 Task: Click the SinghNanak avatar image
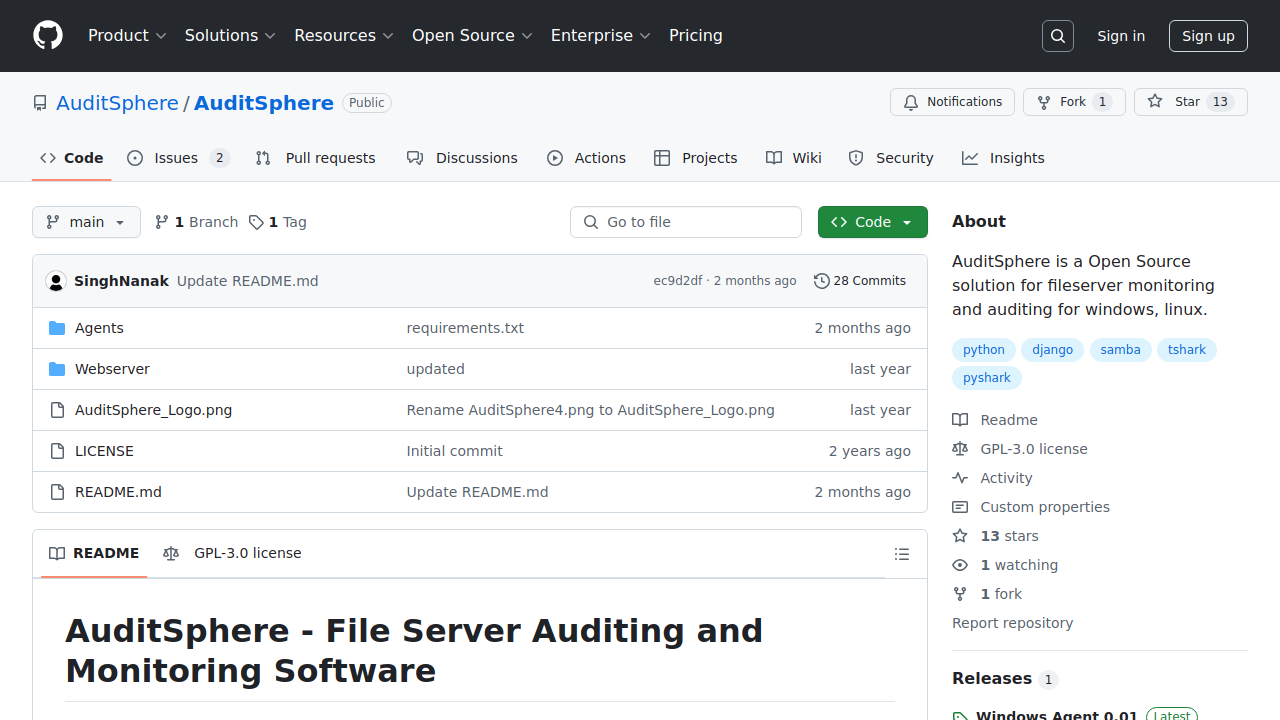[56, 281]
